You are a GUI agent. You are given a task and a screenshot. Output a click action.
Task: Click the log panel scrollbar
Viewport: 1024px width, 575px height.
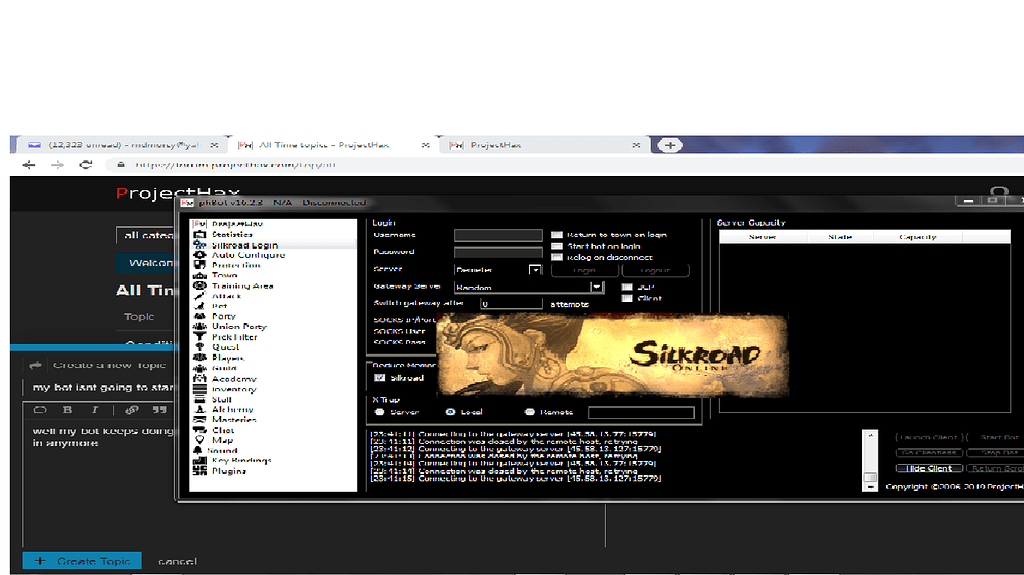[869, 458]
